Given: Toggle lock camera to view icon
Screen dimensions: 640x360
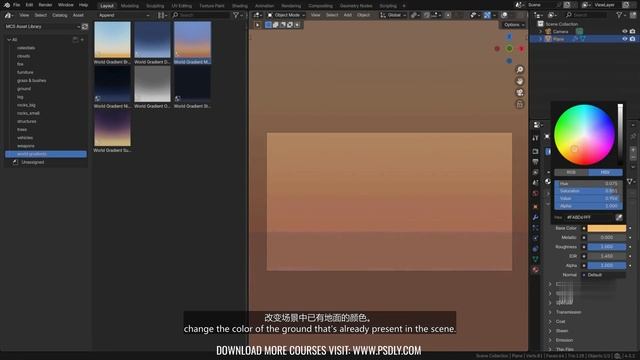Looking at the screenshot, I should (x=520, y=104).
